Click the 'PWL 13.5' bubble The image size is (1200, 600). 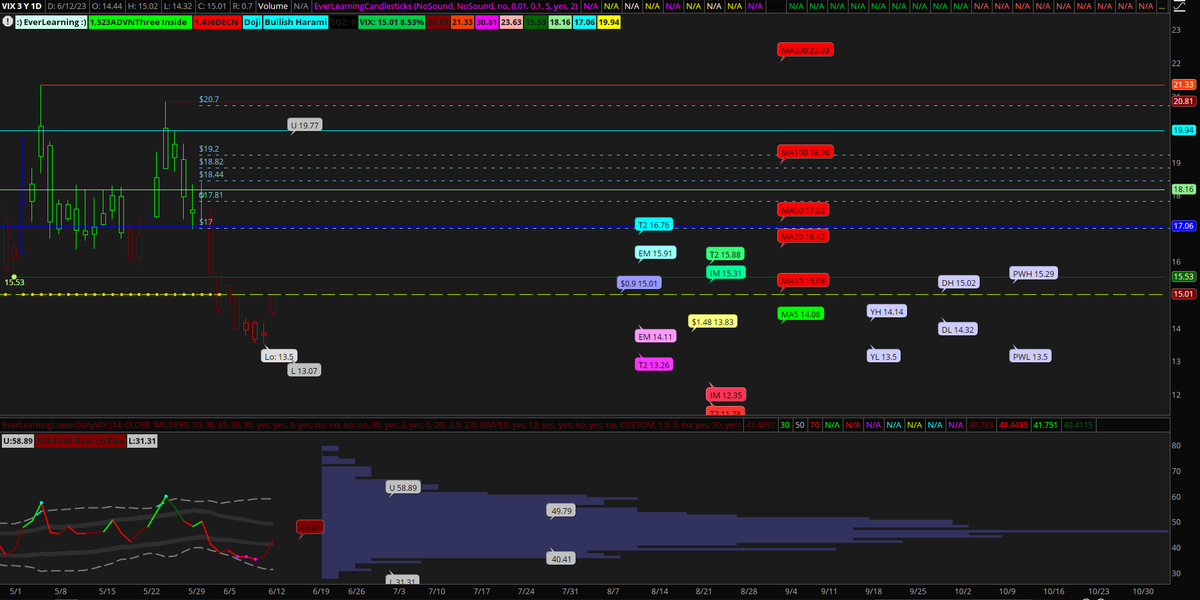tap(1031, 356)
